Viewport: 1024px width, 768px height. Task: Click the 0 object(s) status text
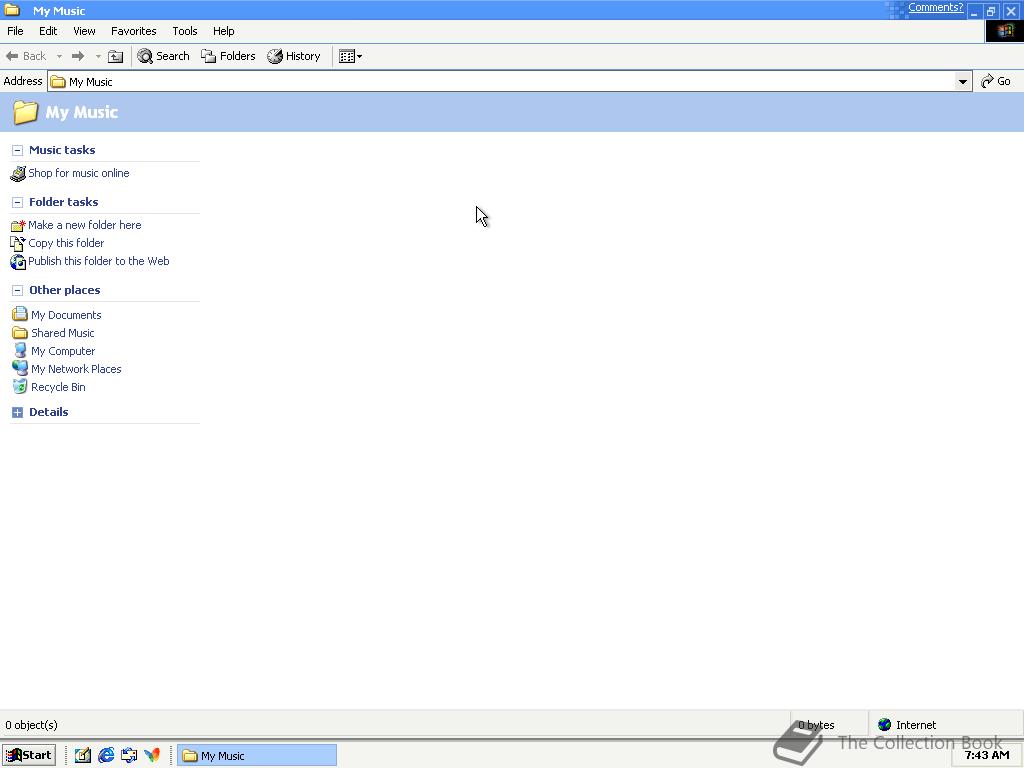(x=31, y=725)
